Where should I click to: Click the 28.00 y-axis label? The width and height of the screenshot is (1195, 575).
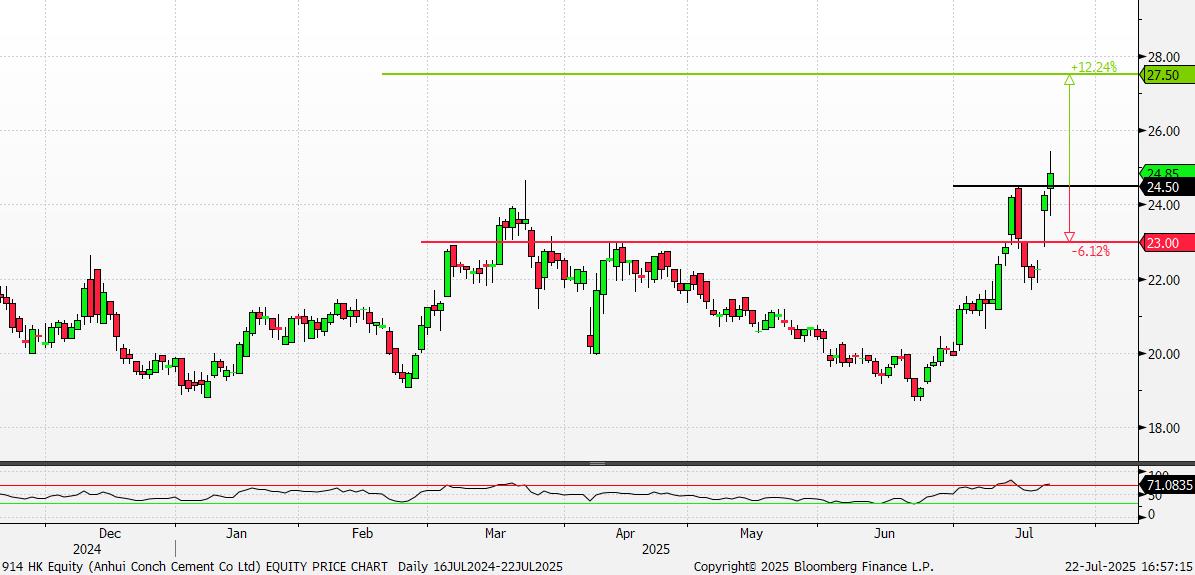1166,57
